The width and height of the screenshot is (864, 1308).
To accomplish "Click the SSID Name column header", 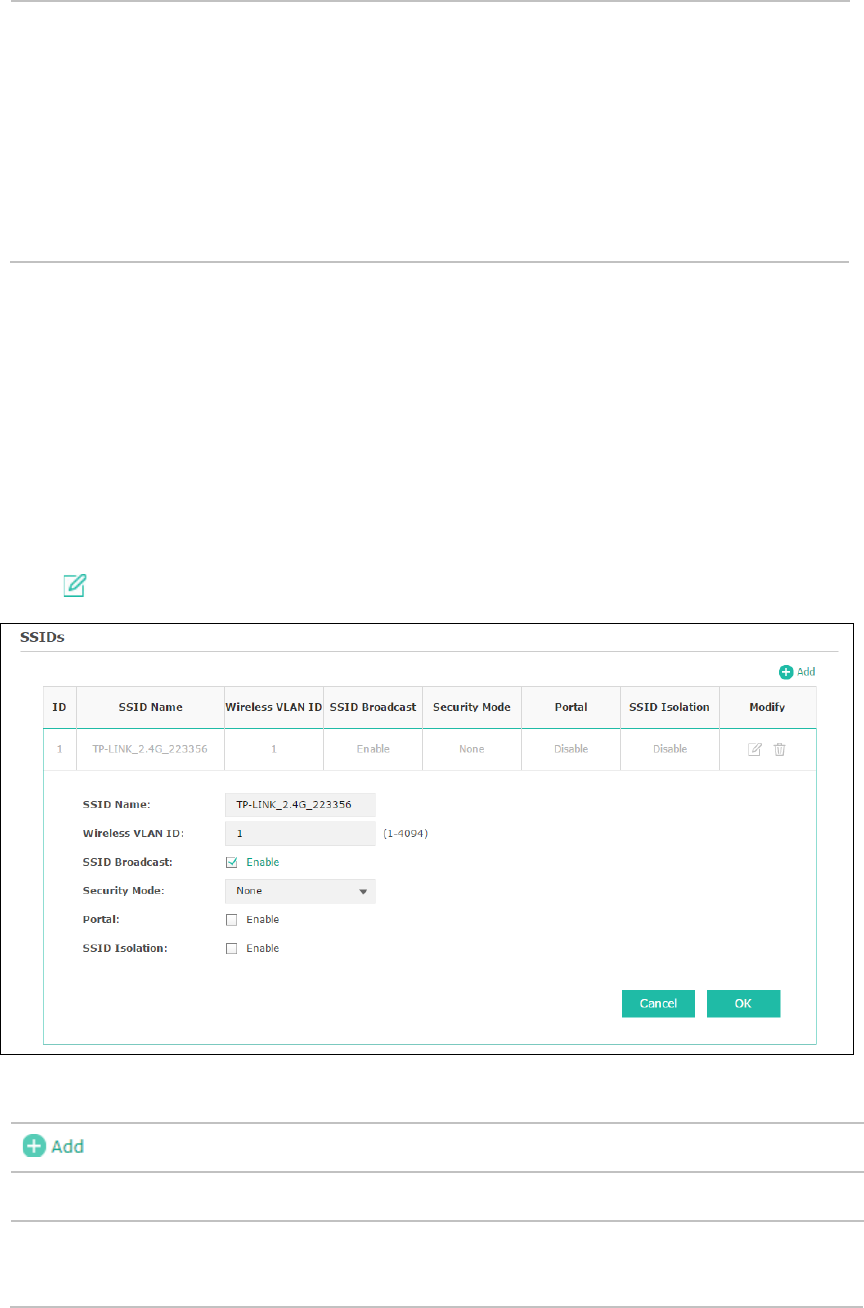I will click(x=150, y=707).
